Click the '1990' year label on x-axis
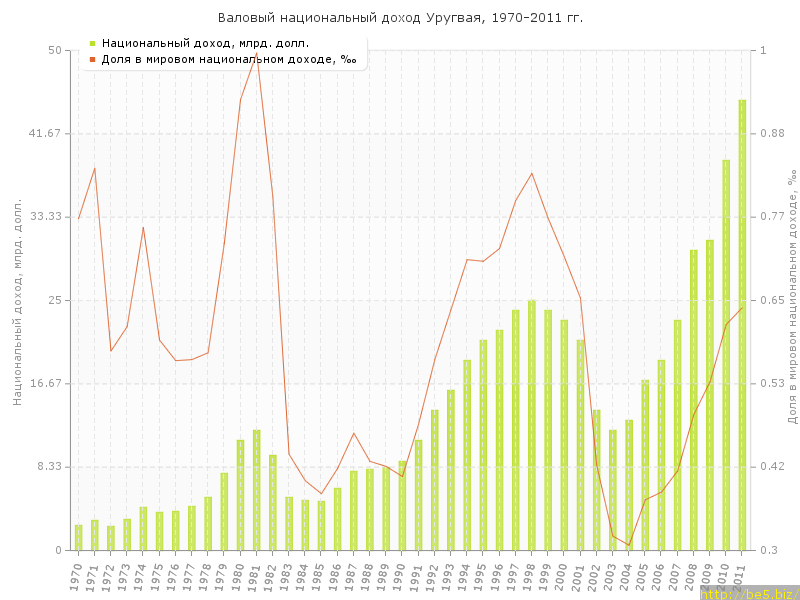Screen dimensions: 800x600 click(400, 576)
